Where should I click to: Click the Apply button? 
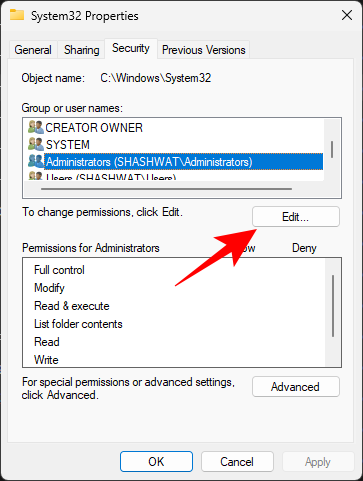(318, 462)
